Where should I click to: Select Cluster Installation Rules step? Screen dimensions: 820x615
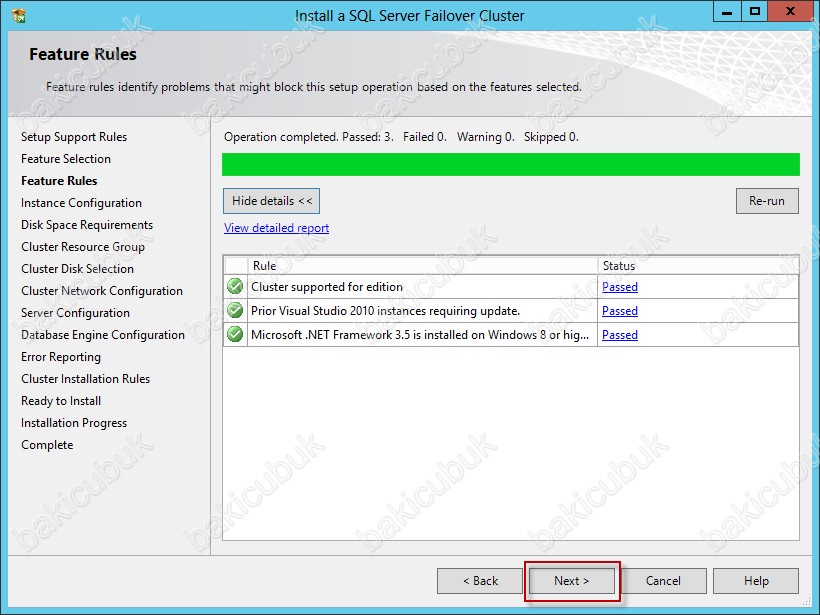pos(85,379)
